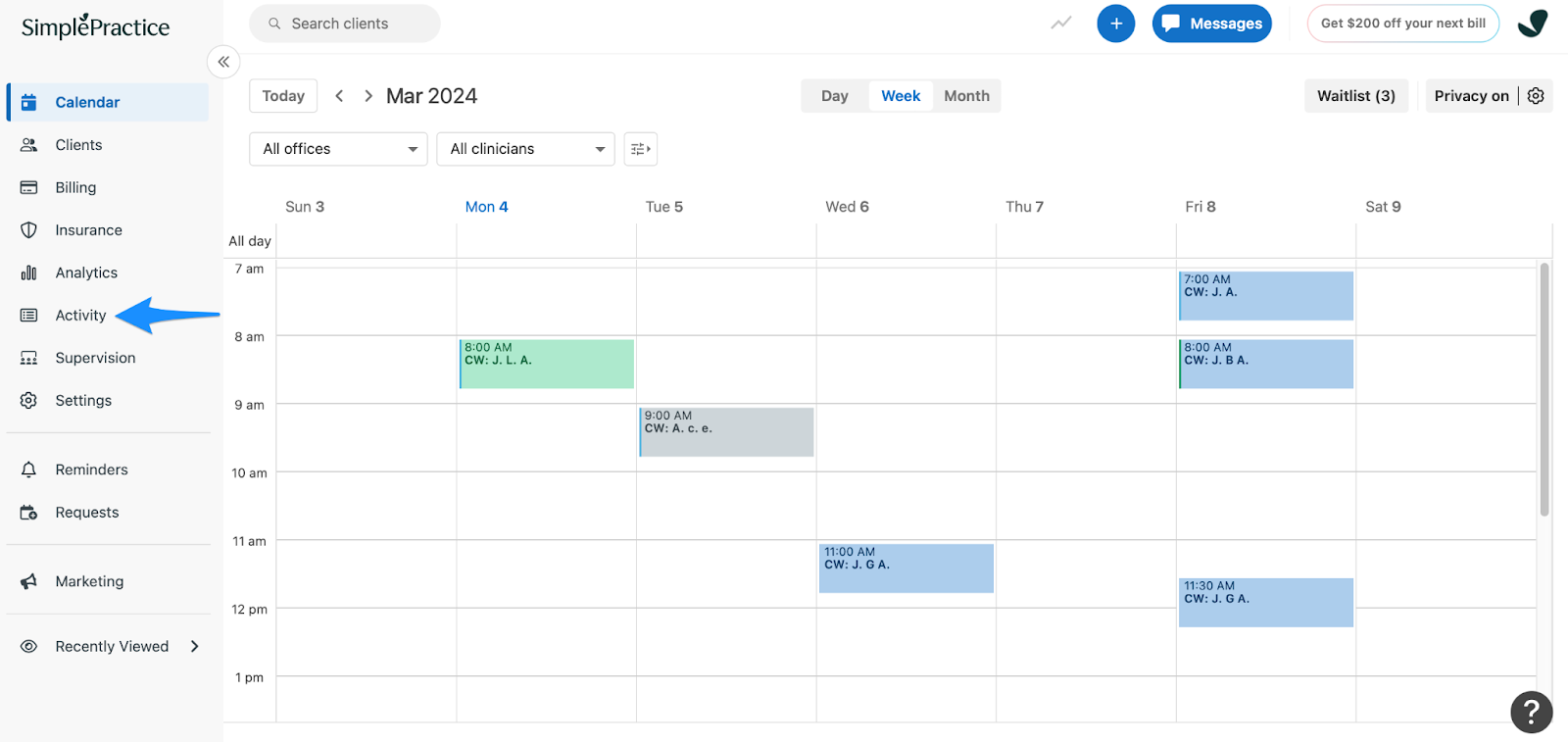
Task: Click the Sat 9 day header
Action: pos(1383,207)
